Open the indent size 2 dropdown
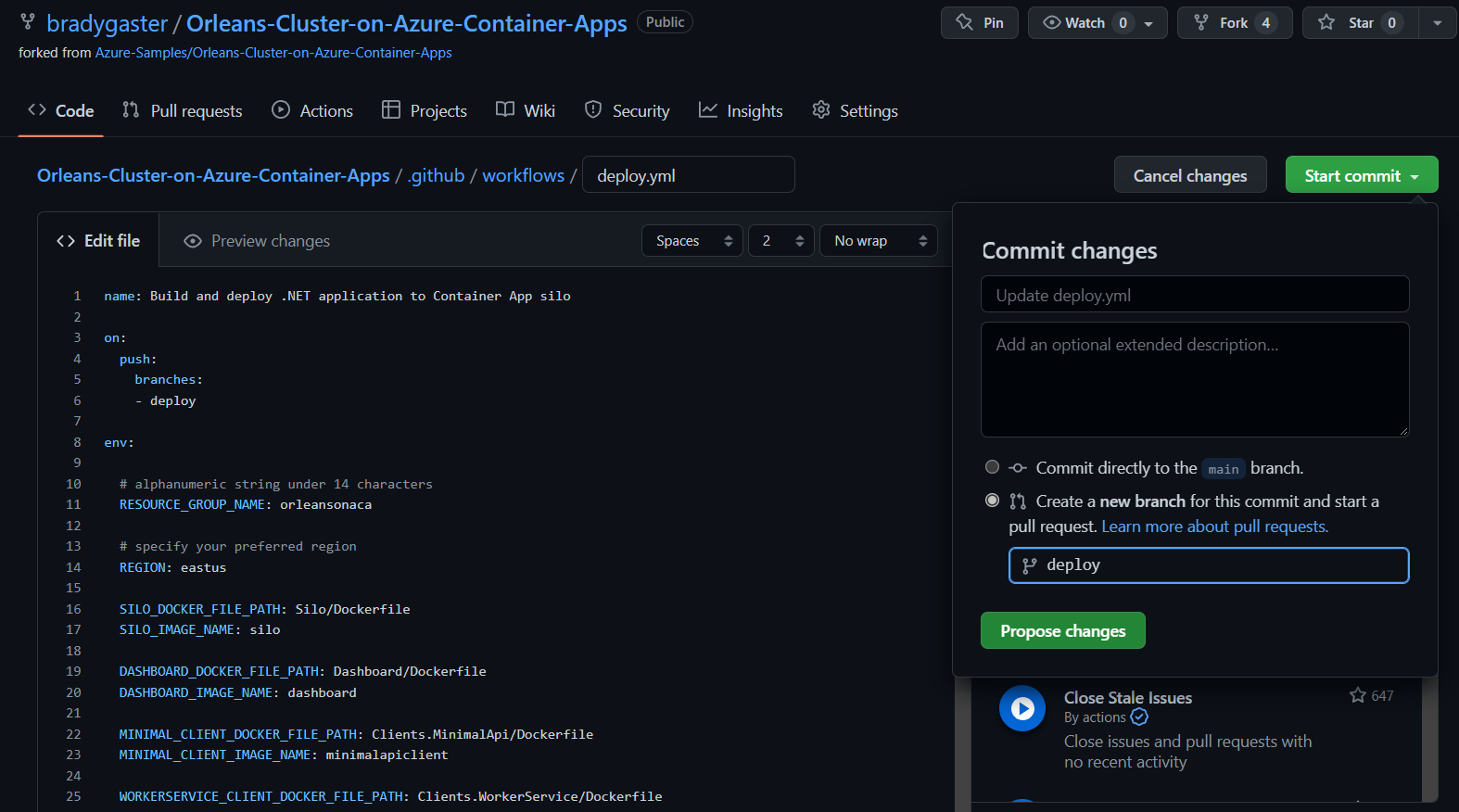 pos(781,241)
